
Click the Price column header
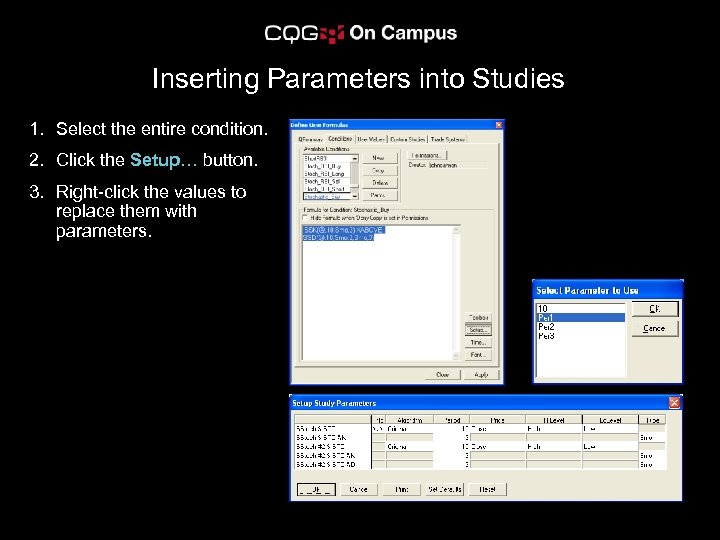coord(498,420)
